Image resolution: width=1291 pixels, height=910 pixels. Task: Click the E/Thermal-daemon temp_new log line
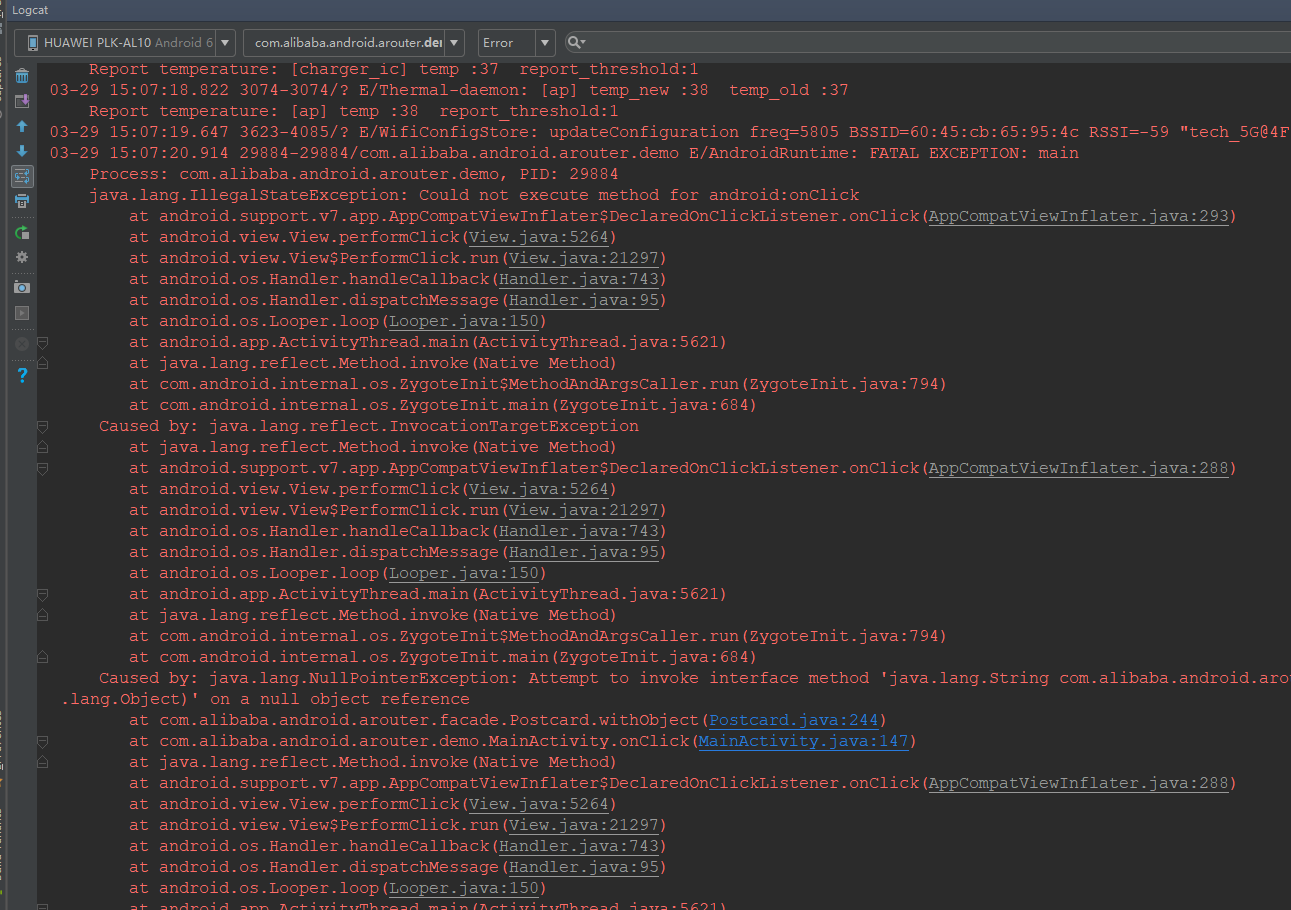[x=449, y=90]
